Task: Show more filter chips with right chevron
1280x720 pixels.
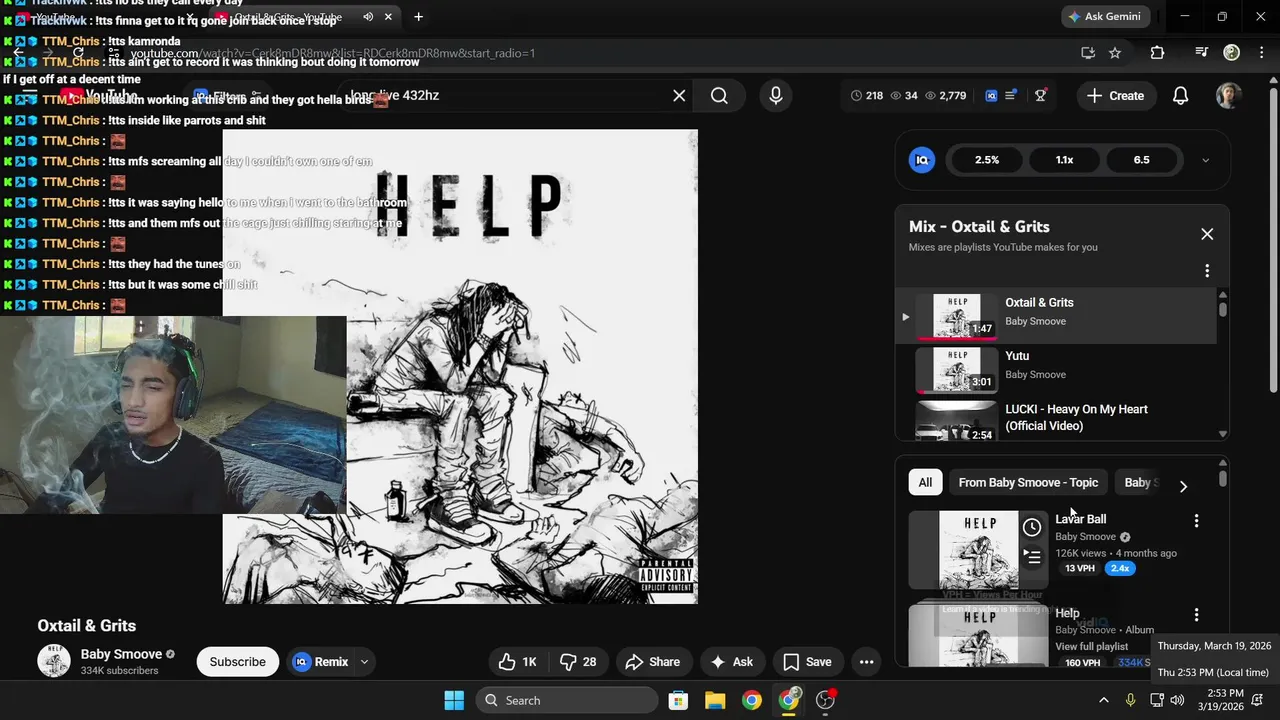Action: (x=1183, y=486)
